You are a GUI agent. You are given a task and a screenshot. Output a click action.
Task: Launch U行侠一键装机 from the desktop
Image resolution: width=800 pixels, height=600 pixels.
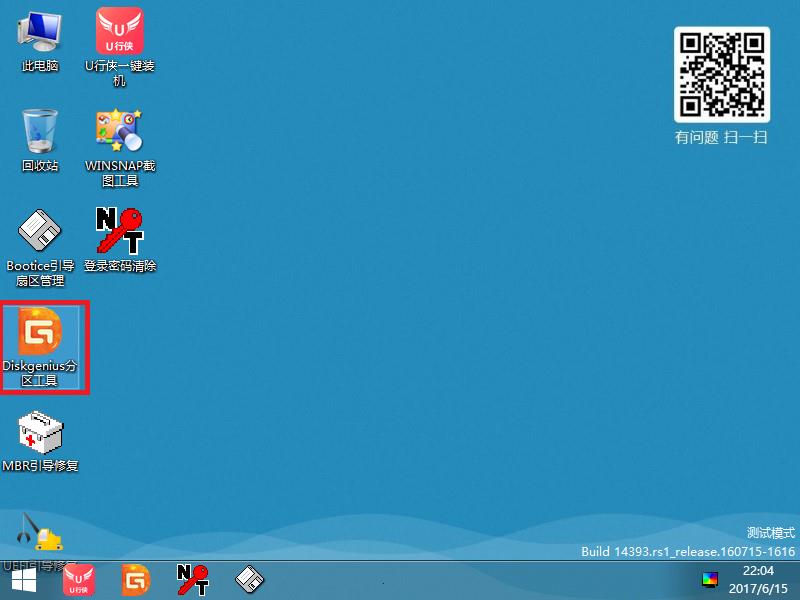point(119,46)
